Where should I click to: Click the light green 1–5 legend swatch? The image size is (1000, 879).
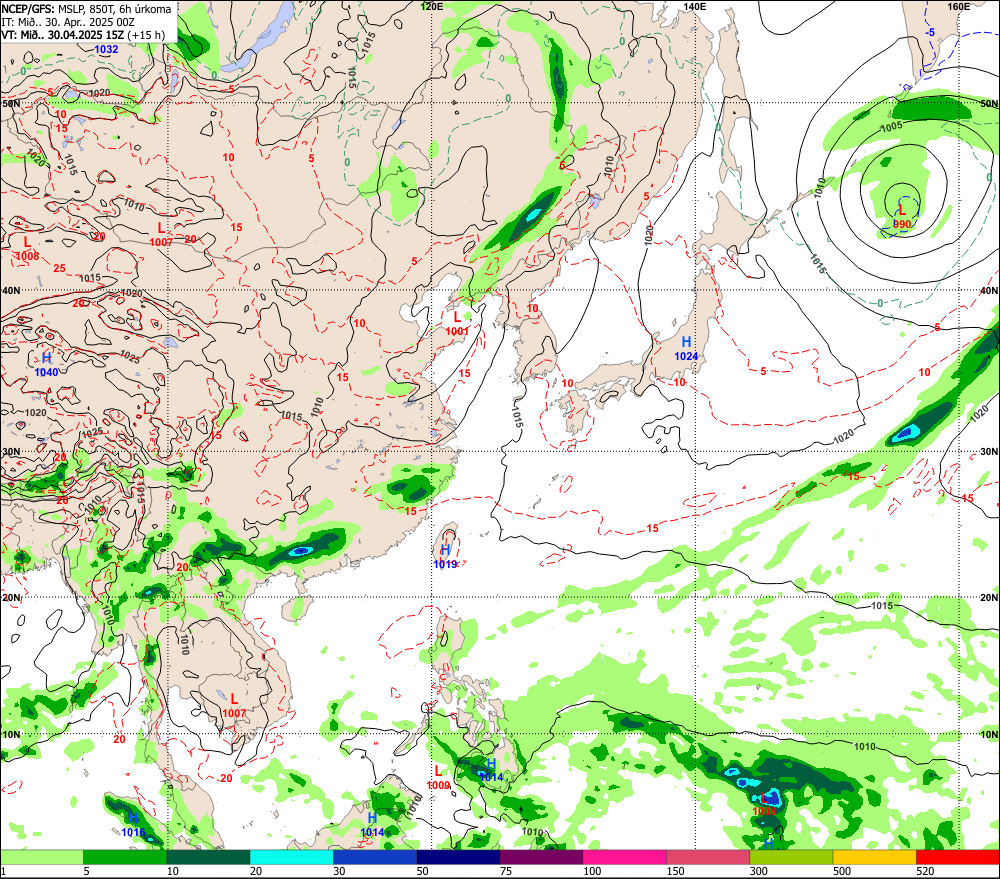point(41,857)
